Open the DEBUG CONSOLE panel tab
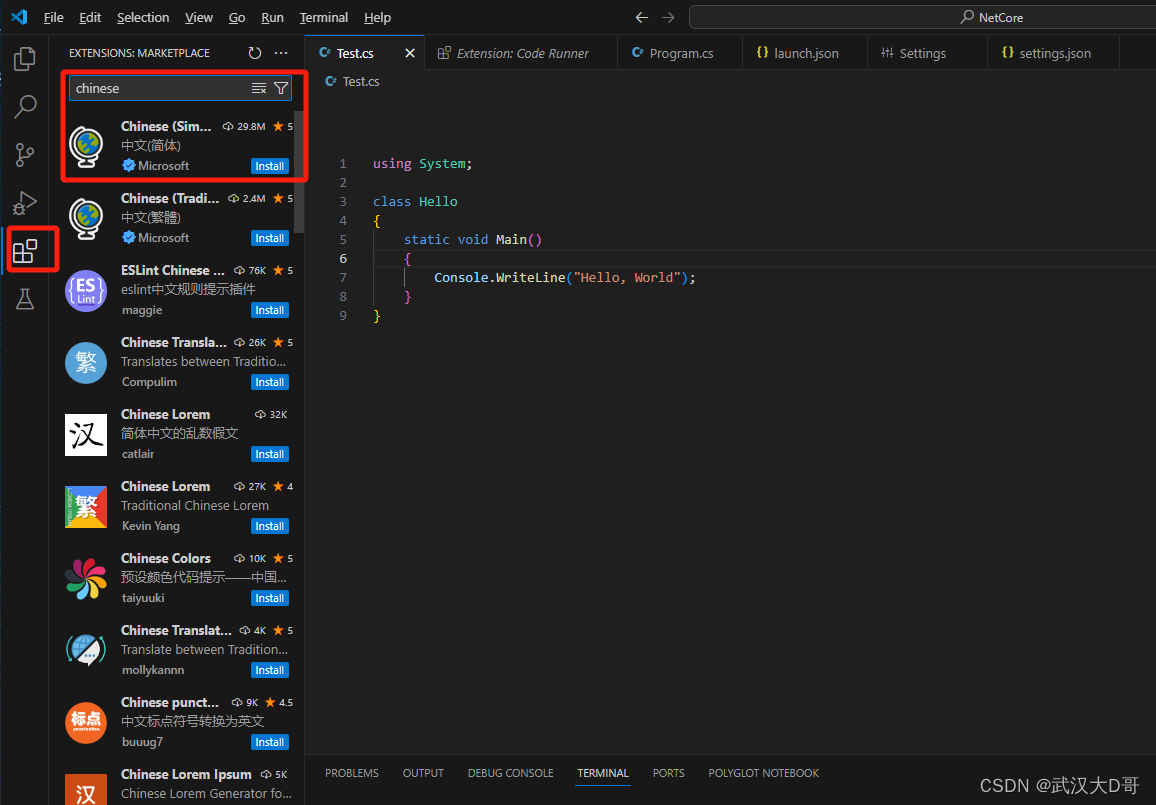The height and width of the screenshot is (805, 1156). point(510,773)
